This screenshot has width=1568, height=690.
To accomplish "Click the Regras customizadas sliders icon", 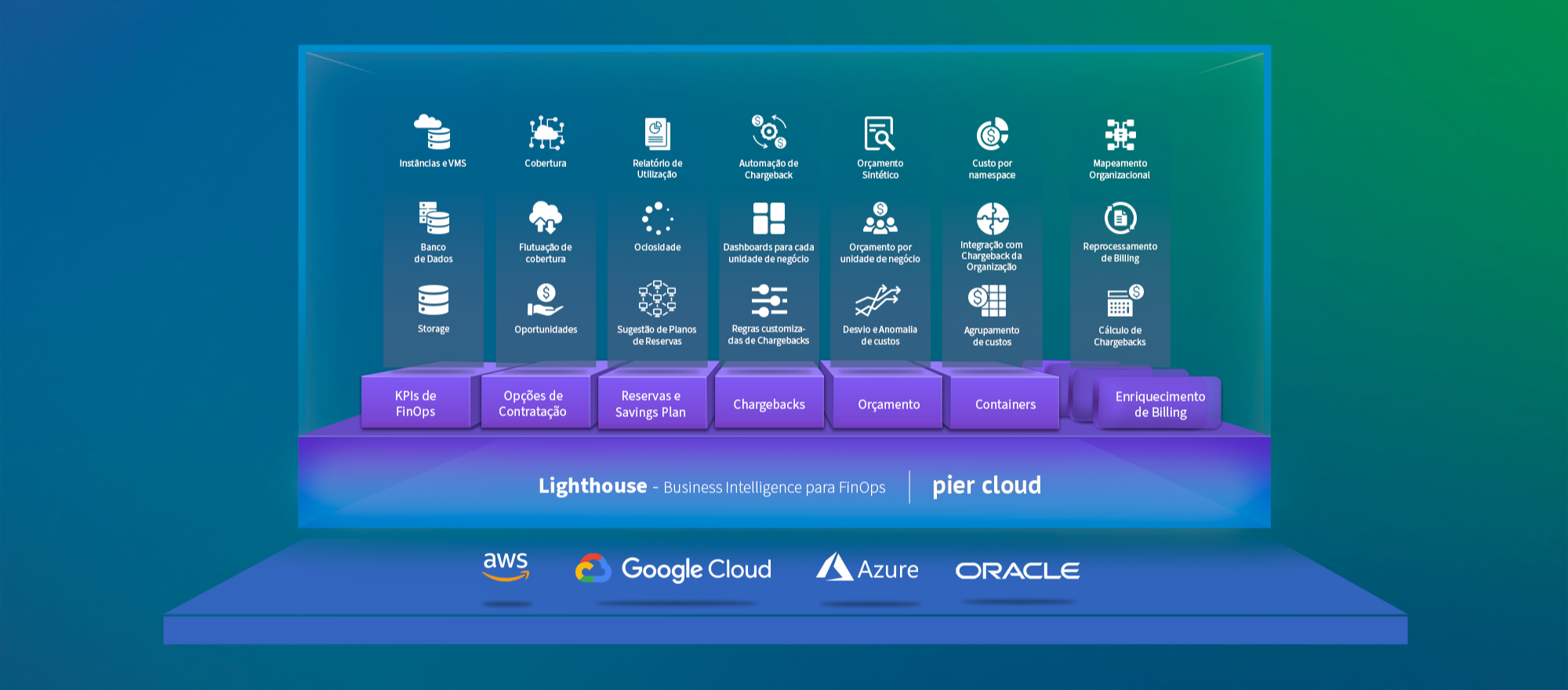I will pos(769,300).
